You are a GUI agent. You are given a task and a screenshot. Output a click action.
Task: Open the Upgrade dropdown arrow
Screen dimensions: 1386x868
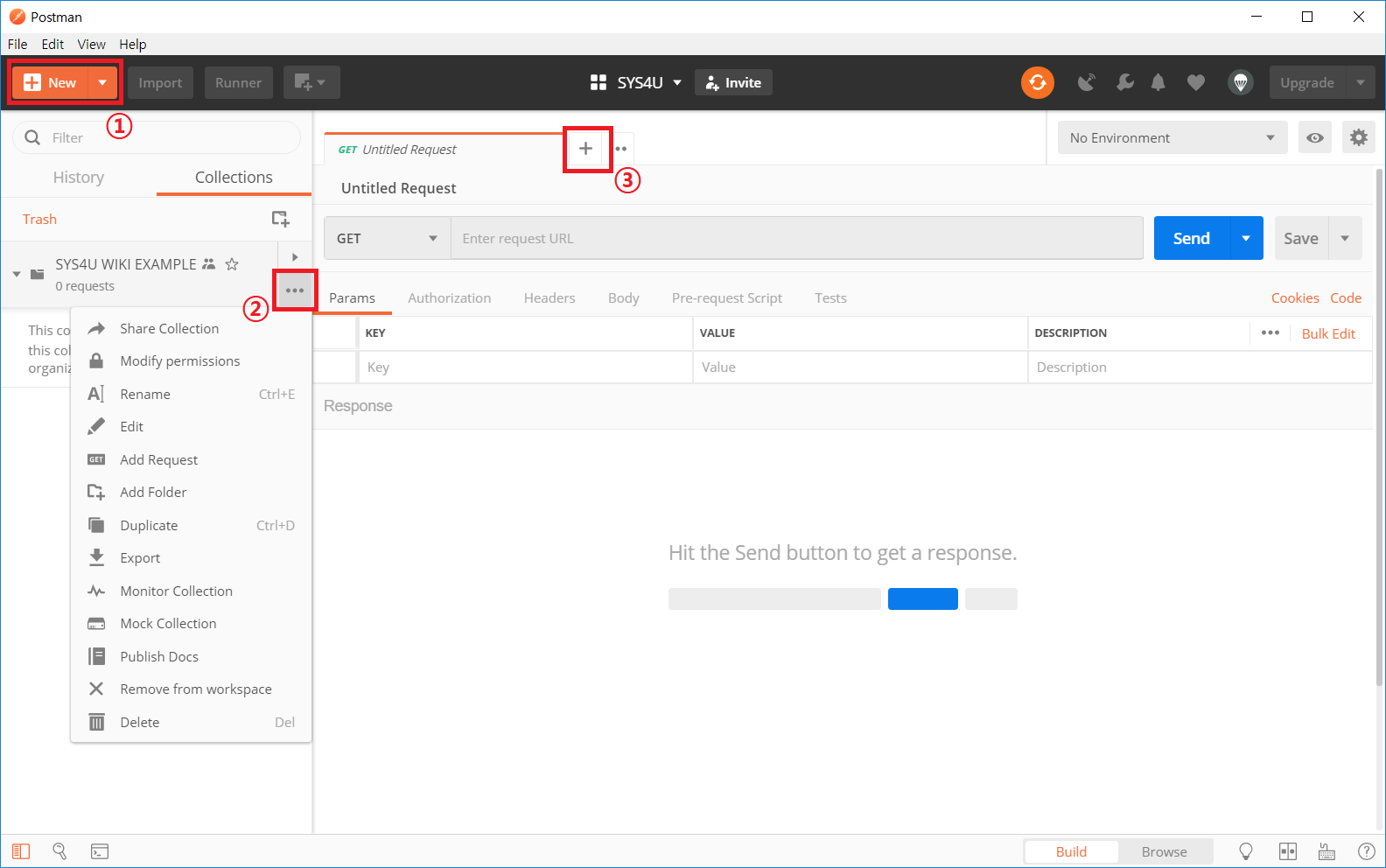tap(1361, 82)
